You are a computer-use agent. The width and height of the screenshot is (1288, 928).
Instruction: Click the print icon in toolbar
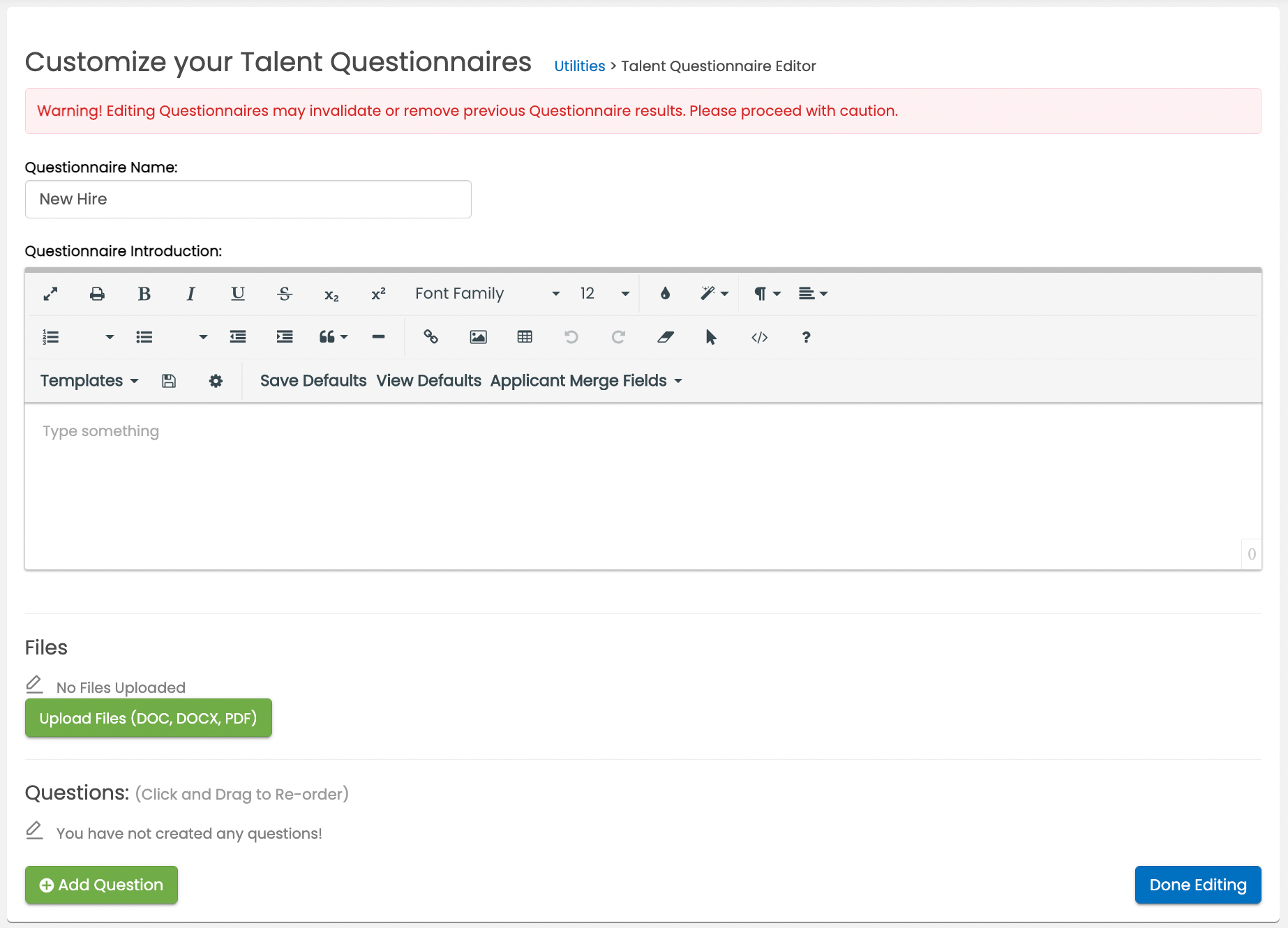(97, 294)
